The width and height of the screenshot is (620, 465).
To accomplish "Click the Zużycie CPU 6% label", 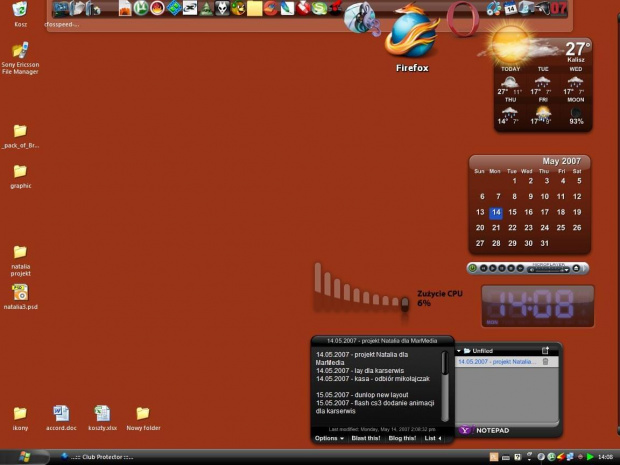I will [440, 298].
